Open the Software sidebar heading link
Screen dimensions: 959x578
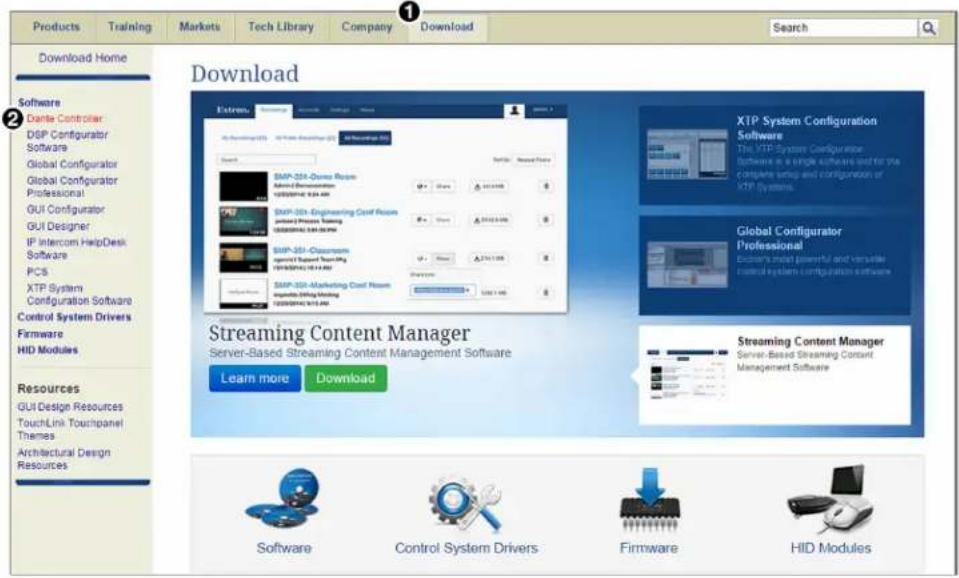coord(39,102)
